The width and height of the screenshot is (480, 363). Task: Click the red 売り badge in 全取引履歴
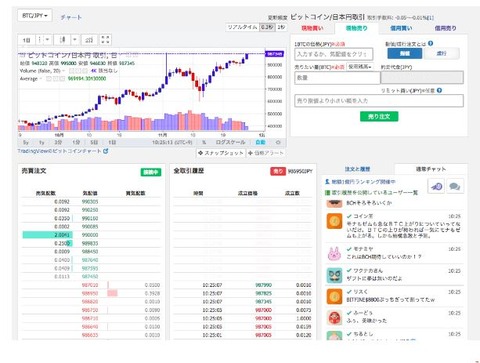277,171
